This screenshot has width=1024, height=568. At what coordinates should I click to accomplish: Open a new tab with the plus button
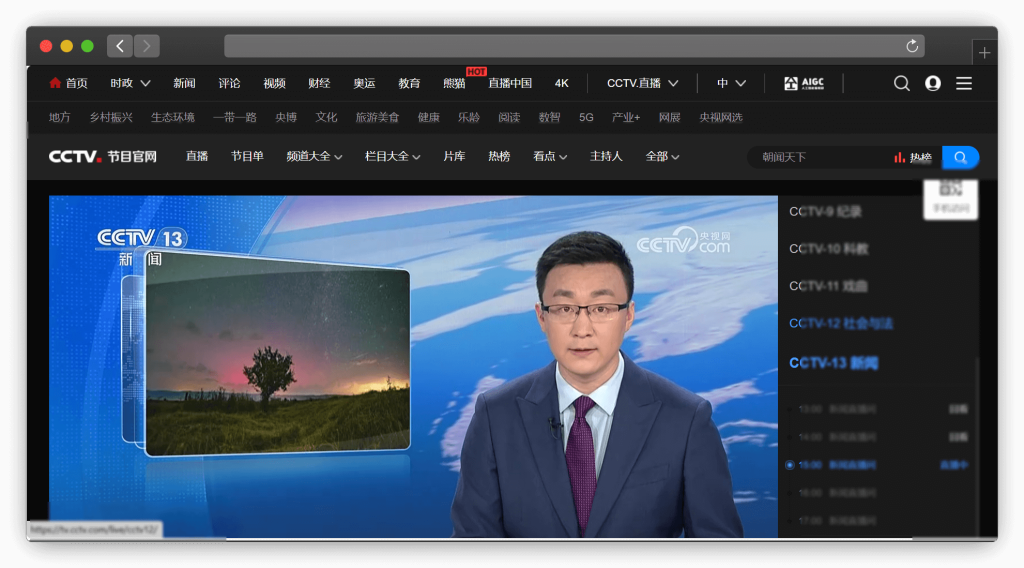pos(984,53)
